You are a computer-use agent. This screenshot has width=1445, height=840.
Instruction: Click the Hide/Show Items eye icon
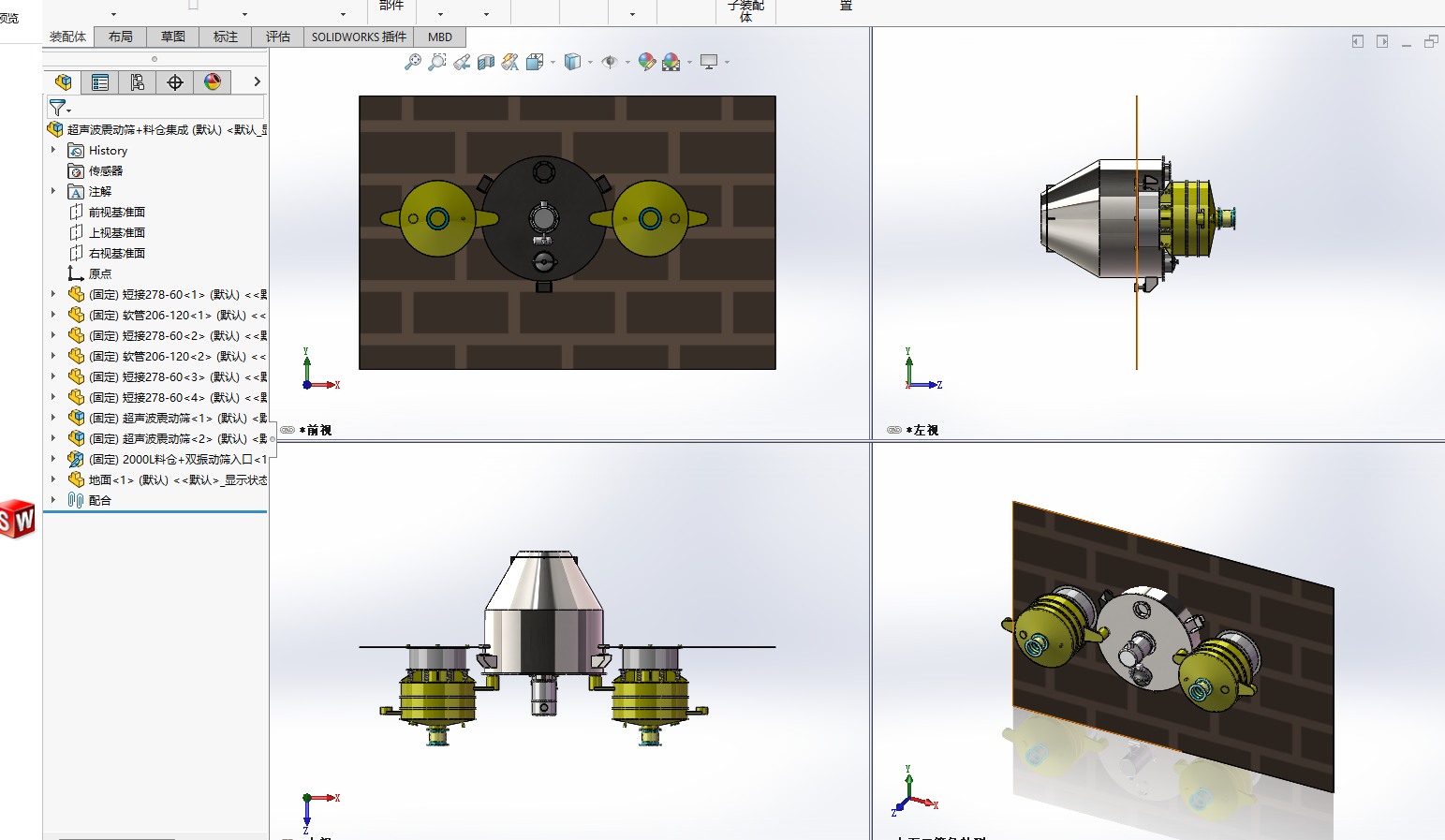pyautogui.click(x=610, y=62)
